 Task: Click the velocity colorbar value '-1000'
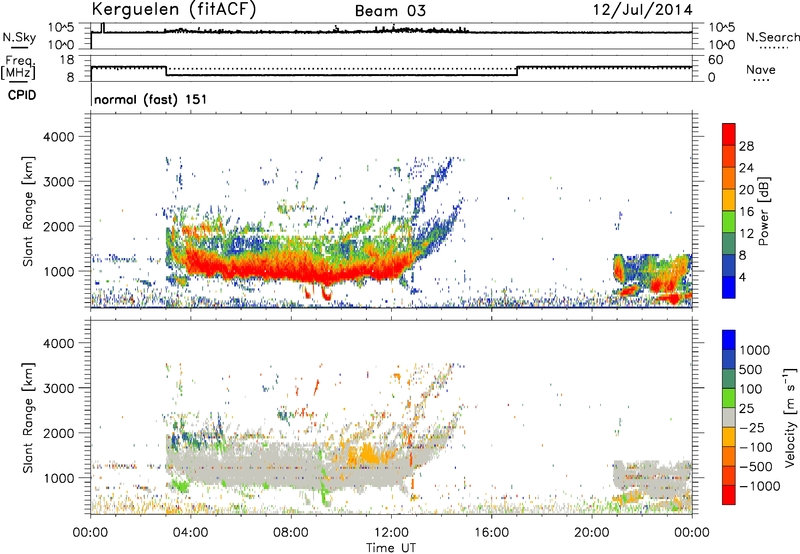click(760, 486)
